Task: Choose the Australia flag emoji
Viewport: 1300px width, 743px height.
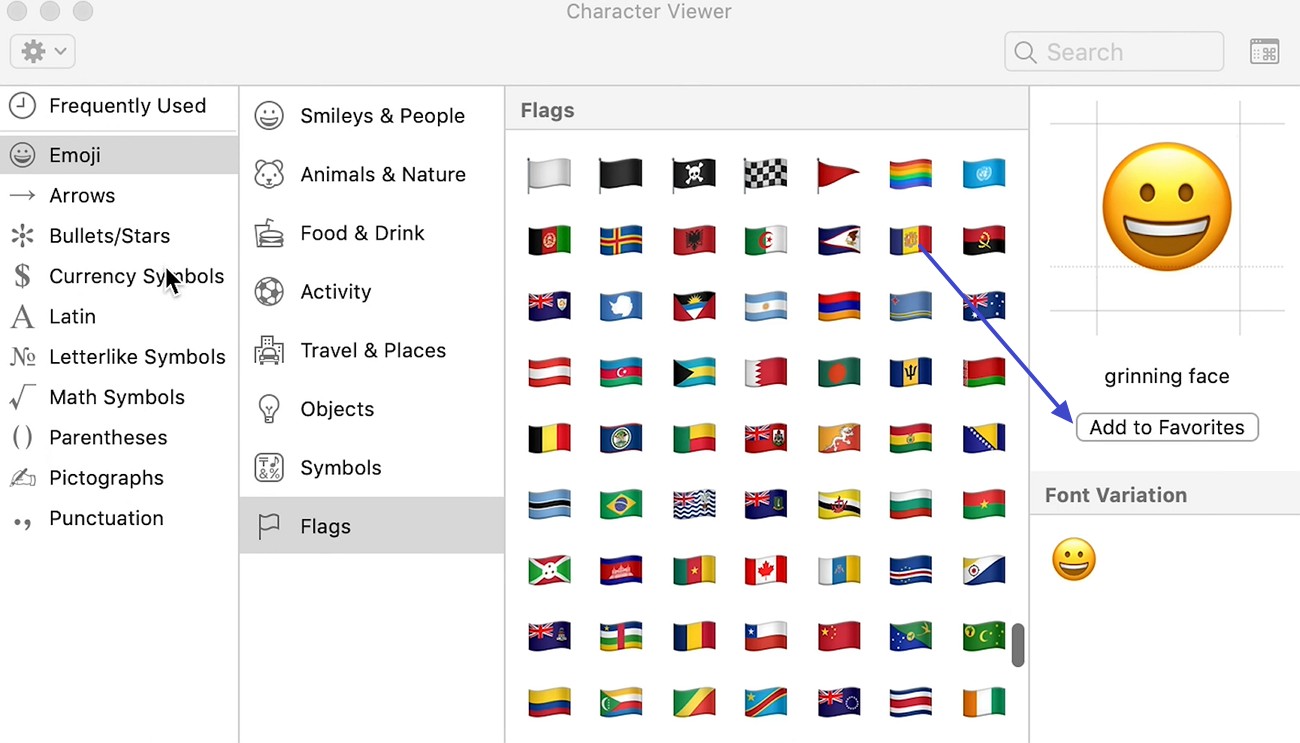Action: [x=983, y=306]
